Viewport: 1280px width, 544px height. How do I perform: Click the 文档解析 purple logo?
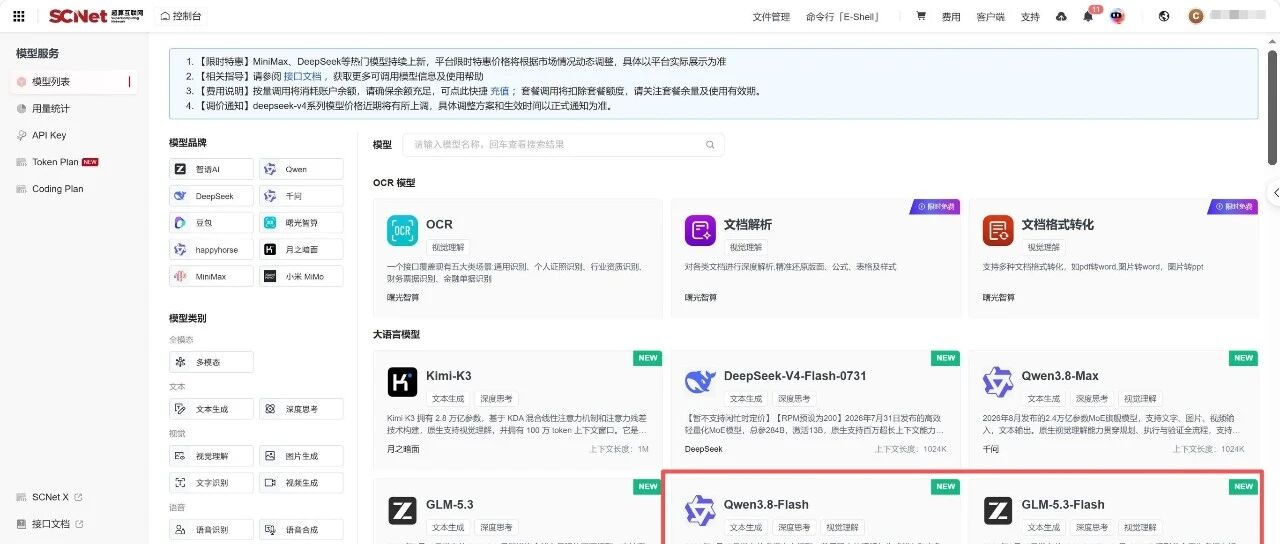coord(700,230)
